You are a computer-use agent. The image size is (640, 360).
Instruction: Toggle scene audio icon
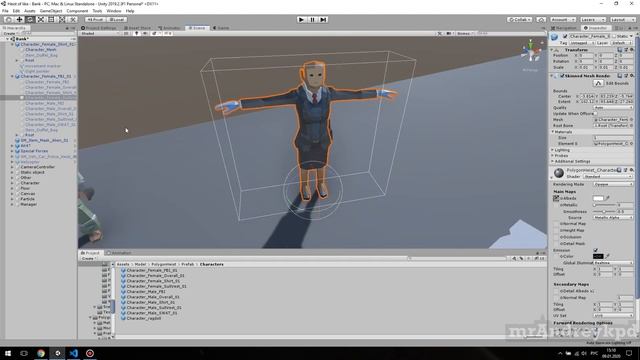click(145, 33)
